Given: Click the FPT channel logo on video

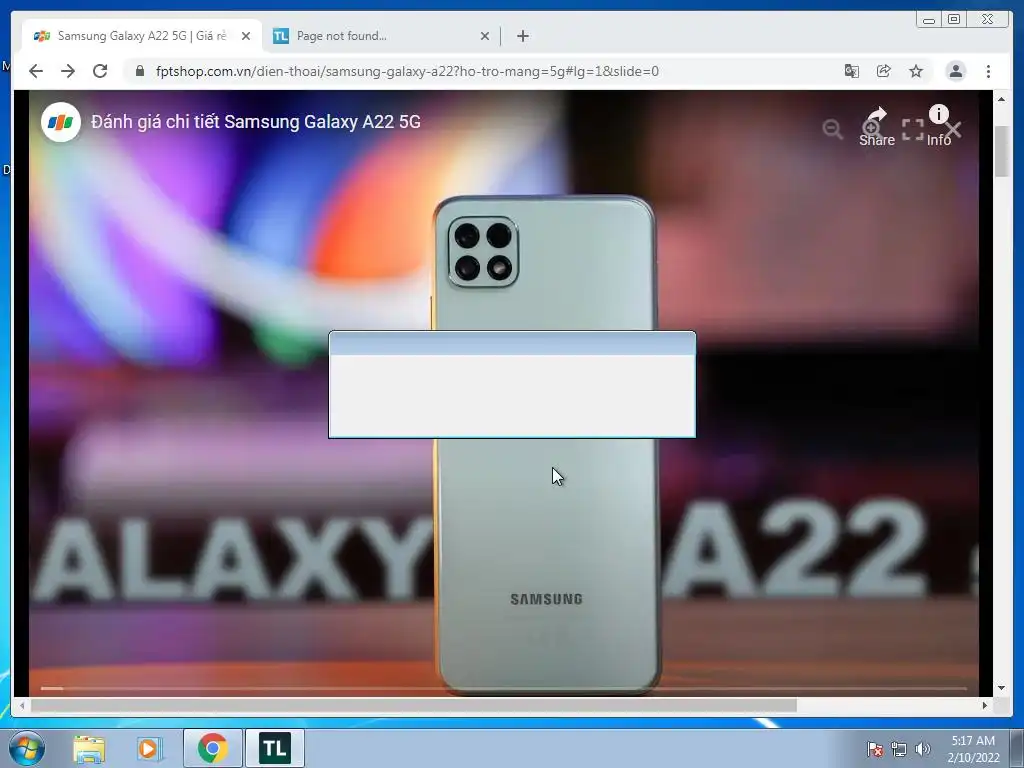Looking at the screenshot, I should (x=61, y=122).
